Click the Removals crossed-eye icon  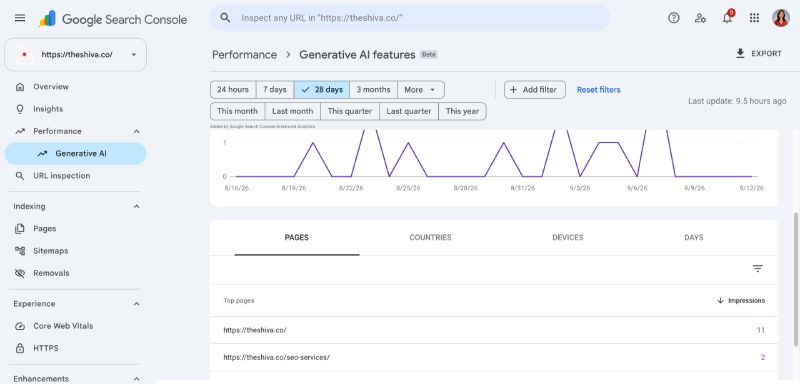[20, 273]
